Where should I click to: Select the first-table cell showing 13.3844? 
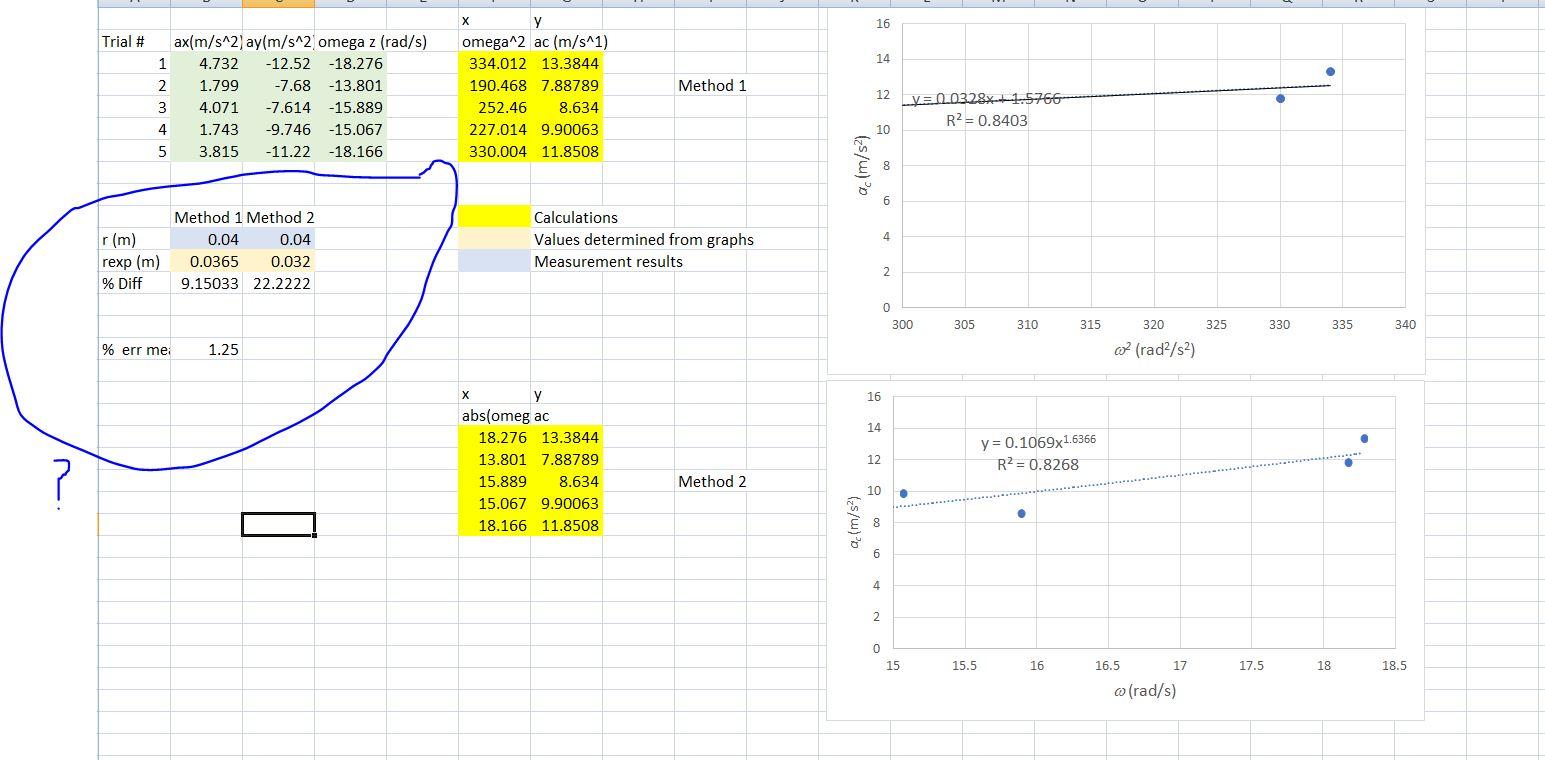[x=566, y=63]
